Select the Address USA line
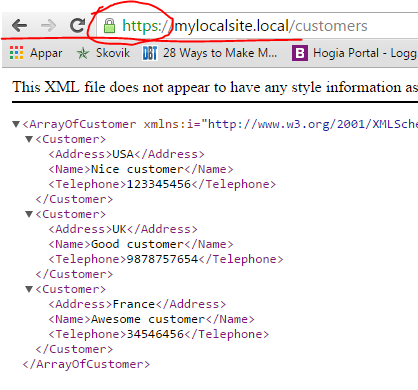 [127, 154]
